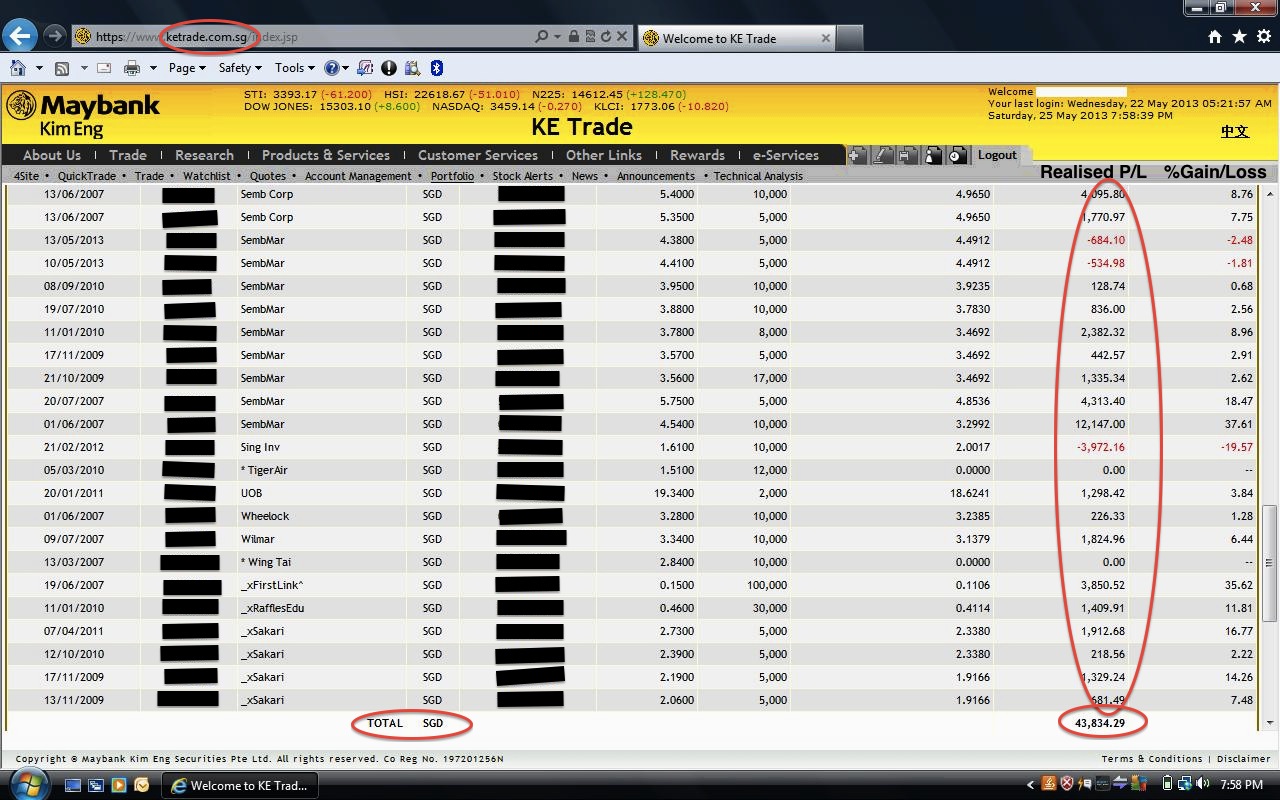This screenshot has height=800, width=1280.
Task: Click the vertical scrollbar down arrow
Action: point(1271,722)
